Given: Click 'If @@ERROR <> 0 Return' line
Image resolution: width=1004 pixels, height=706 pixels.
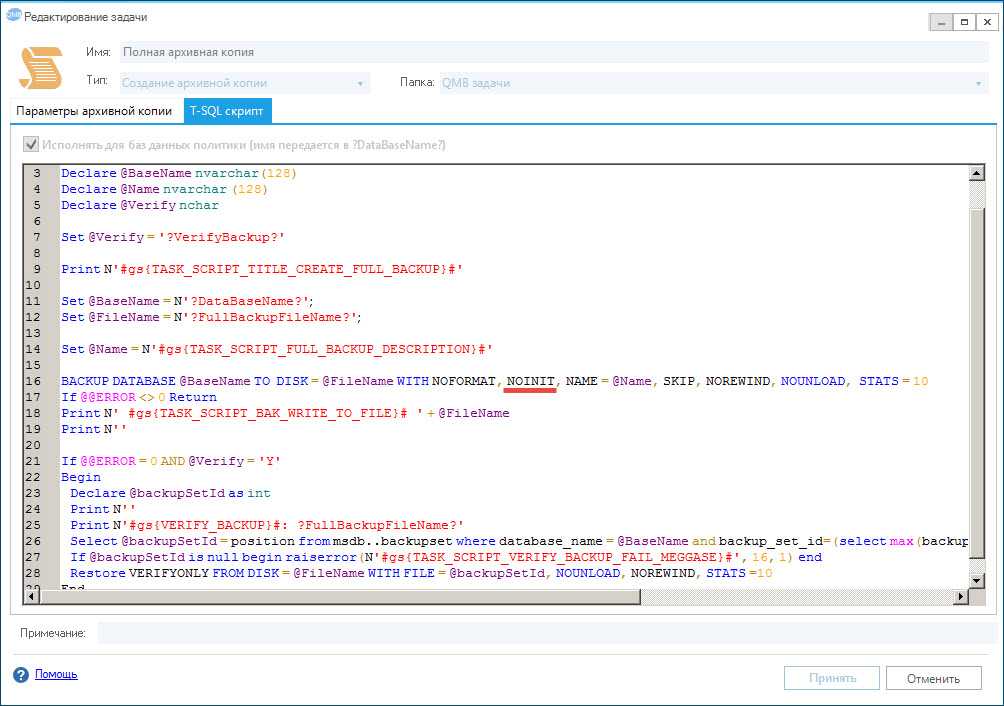Looking at the screenshot, I should (x=139, y=397).
